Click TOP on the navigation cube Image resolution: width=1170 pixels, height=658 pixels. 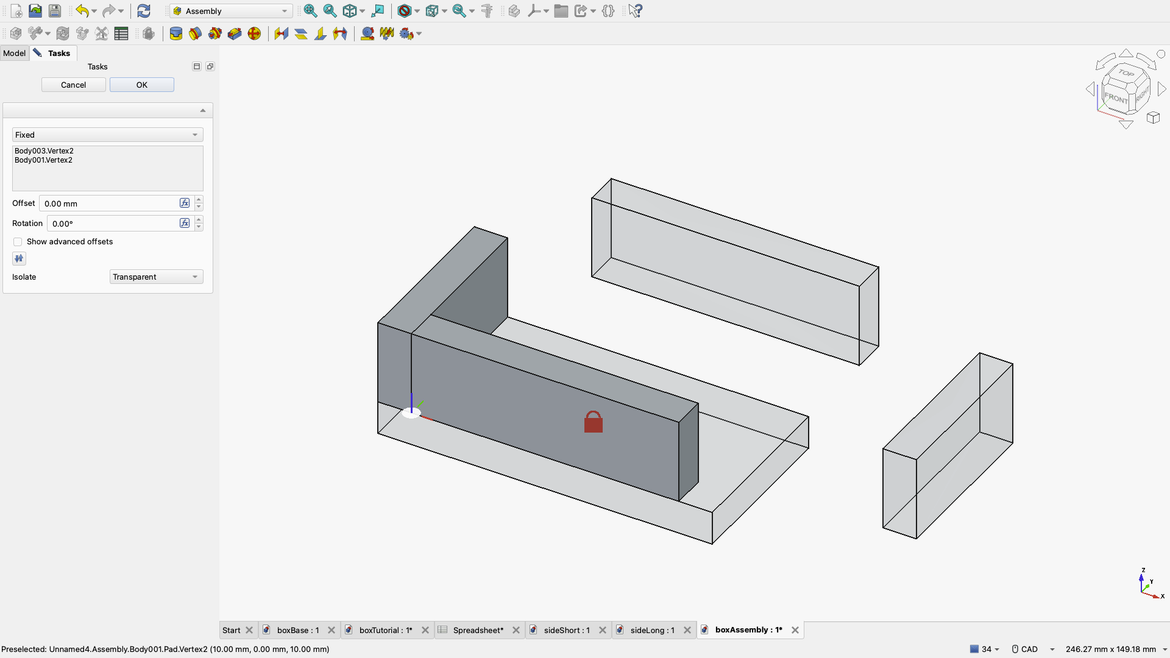[x=1126, y=72]
